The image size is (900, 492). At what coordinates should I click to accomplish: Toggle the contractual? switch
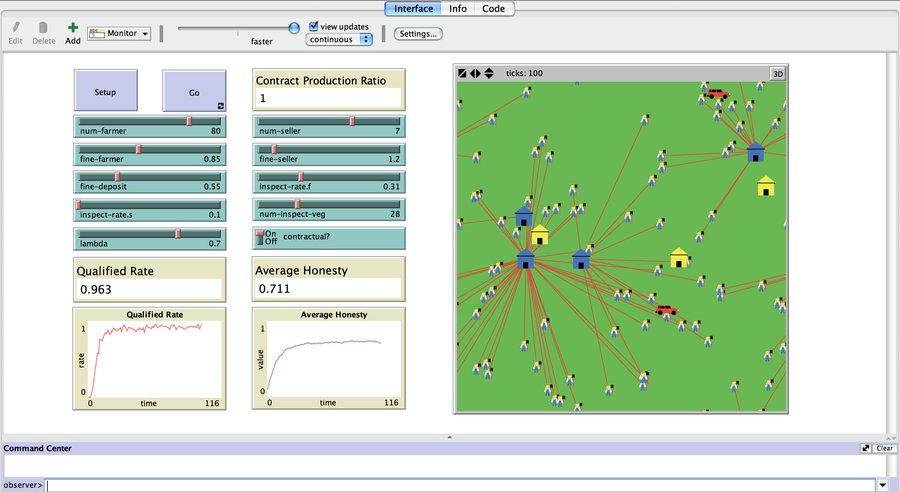(267, 237)
